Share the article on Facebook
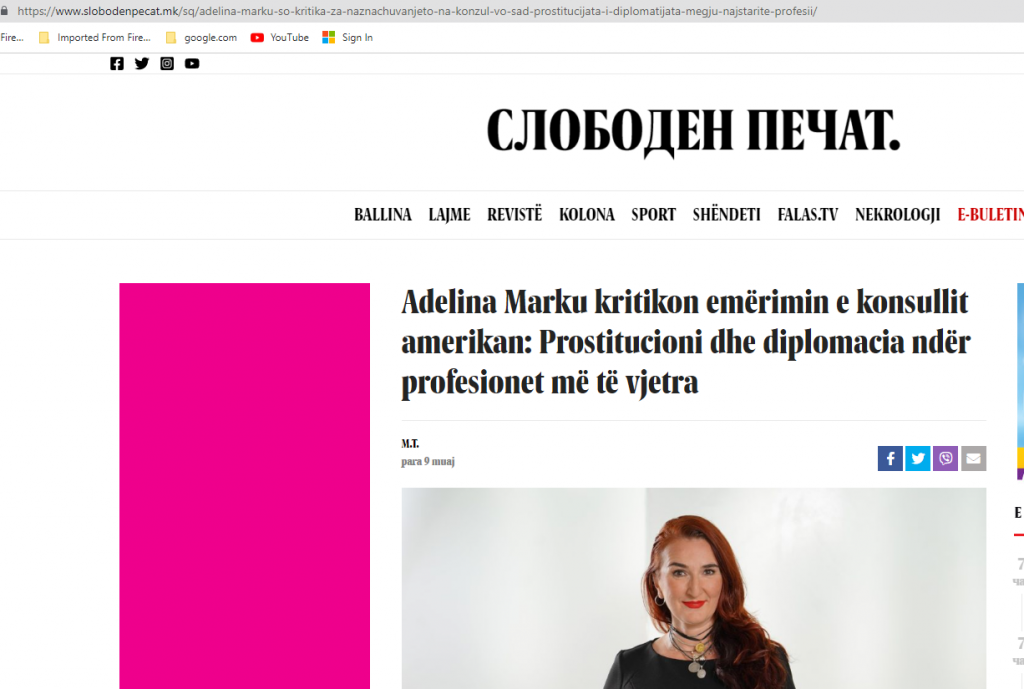1024x689 pixels. 890,458
